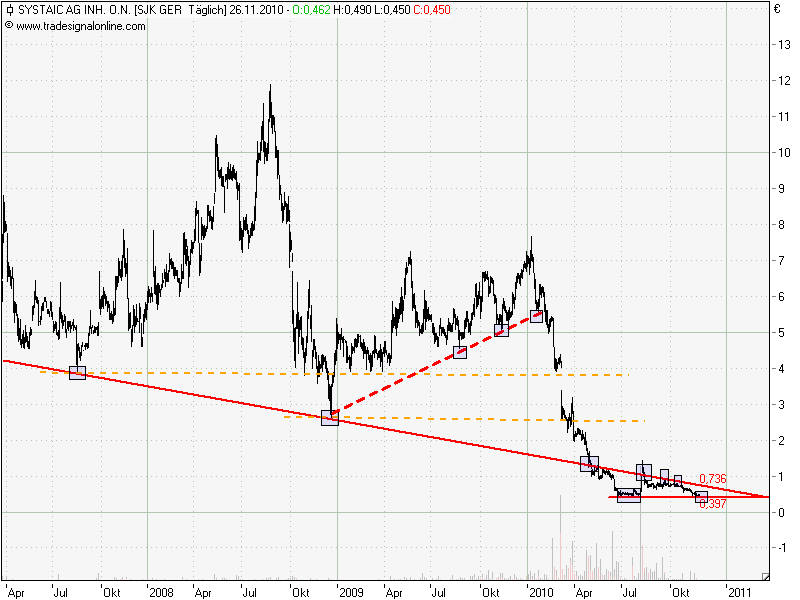This screenshot has height=600, width=800.
Task: Click the € currency label
Action: [777, 9]
